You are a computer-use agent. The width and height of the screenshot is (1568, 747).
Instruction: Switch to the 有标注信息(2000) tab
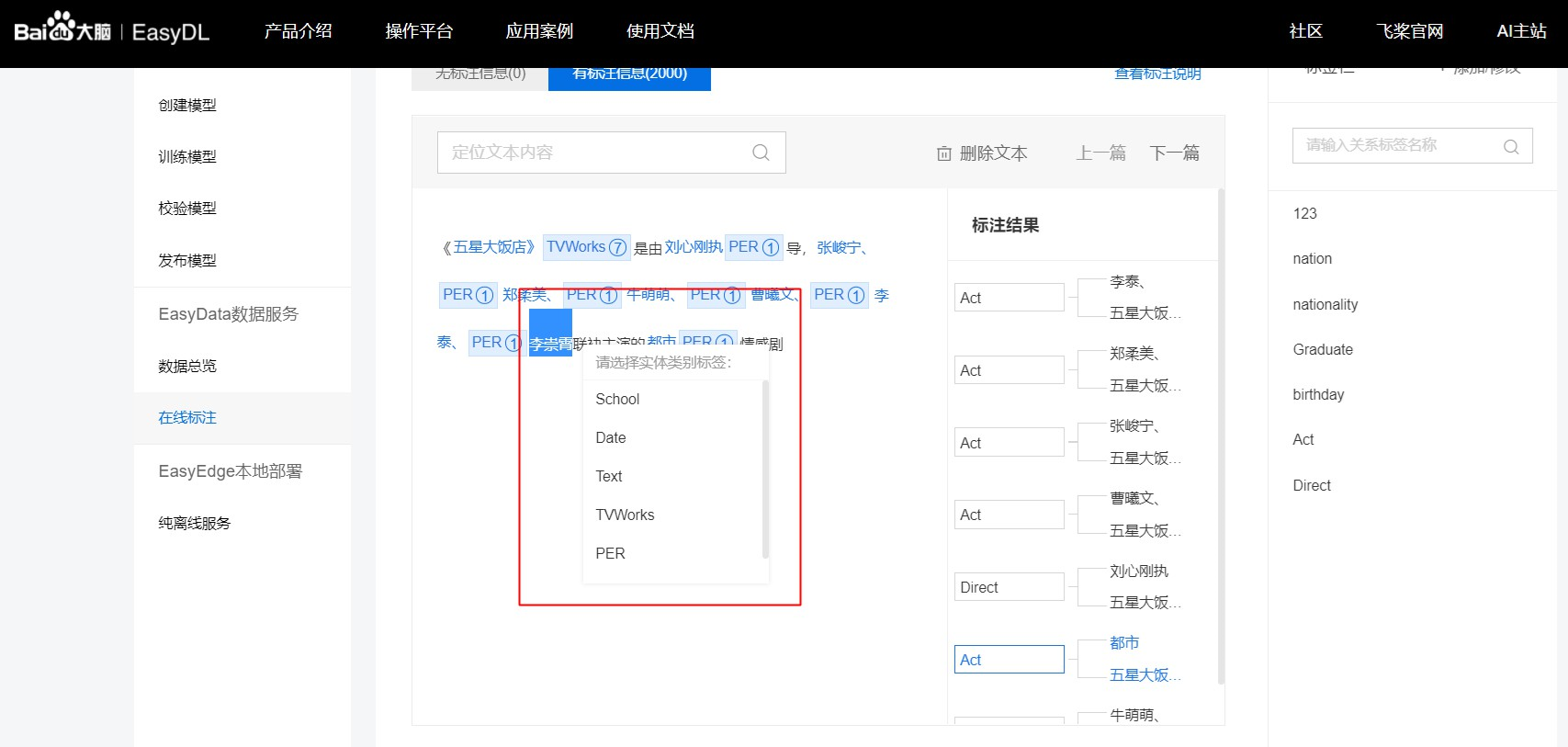(629, 77)
